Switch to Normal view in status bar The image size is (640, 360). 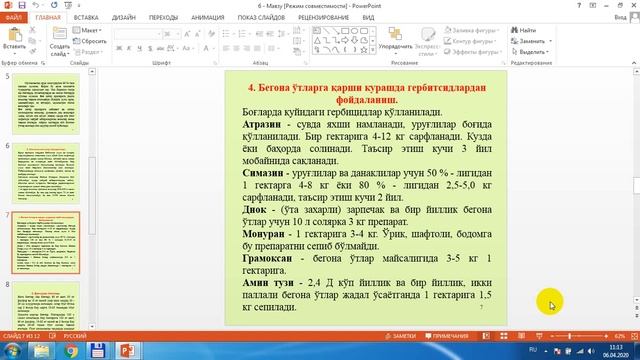coord(486,336)
